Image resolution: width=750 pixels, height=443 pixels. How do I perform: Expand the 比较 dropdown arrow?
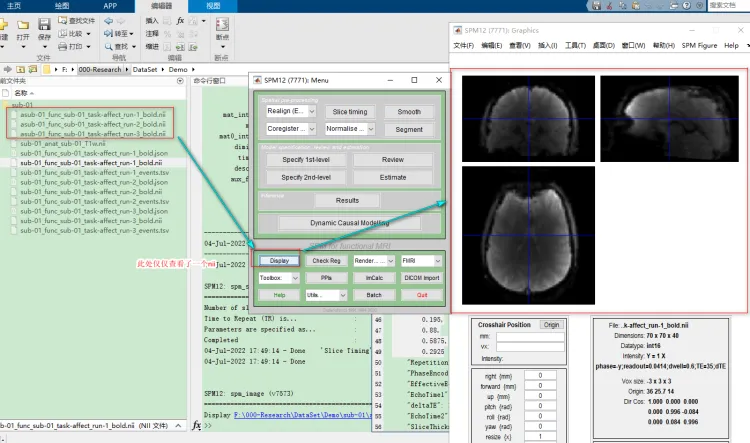click(88, 34)
